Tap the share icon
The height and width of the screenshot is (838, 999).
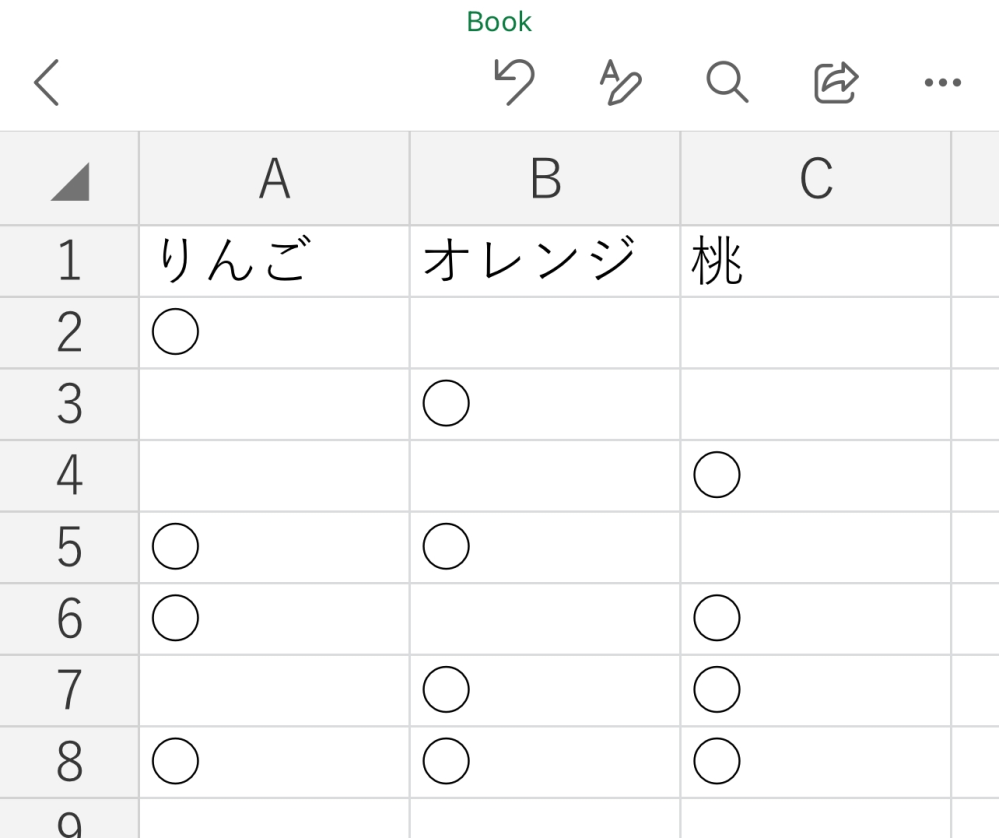click(836, 83)
